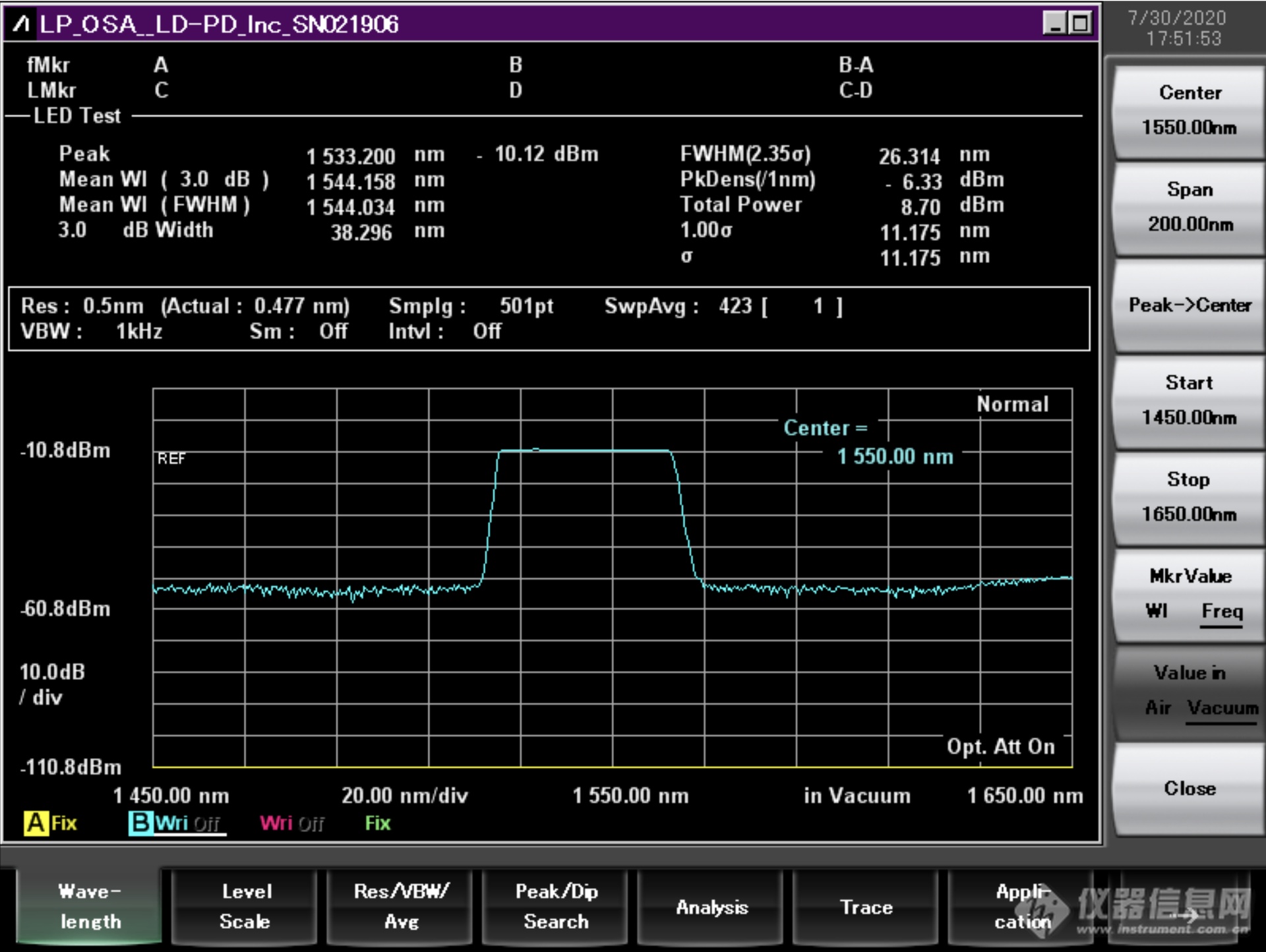This screenshot has height=952, width=1266.
Task: Open the Trace menu
Action: coord(866,907)
